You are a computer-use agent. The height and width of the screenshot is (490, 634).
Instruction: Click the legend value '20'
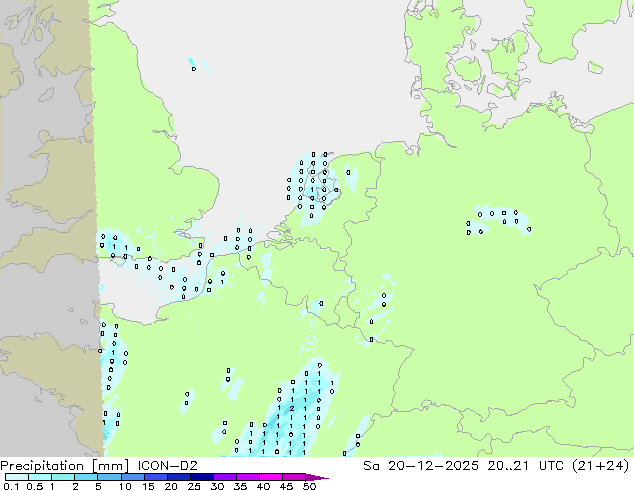point(171,486)
